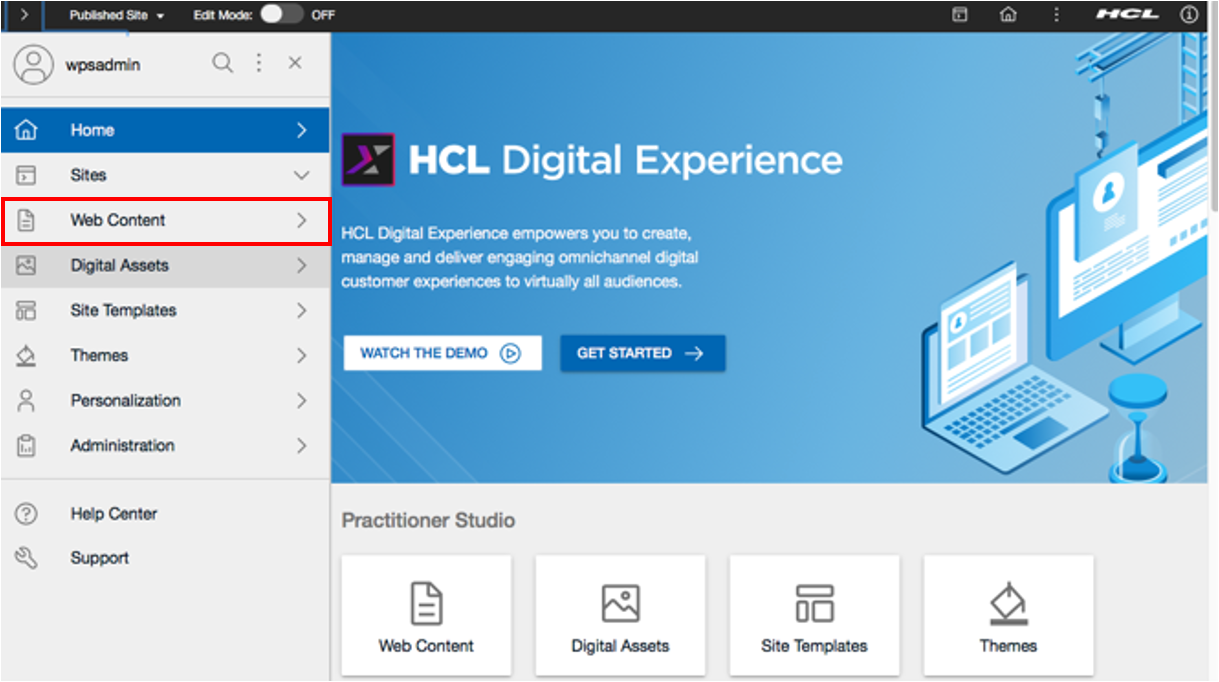
Task: Click the Personalization person icon in sidebar
Action: coord(27,401)
